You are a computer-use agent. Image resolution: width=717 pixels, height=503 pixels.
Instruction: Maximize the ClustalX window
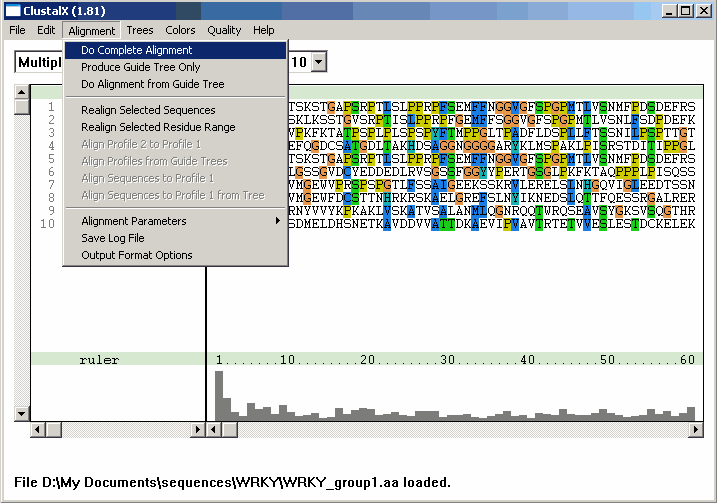click(685, 11)
